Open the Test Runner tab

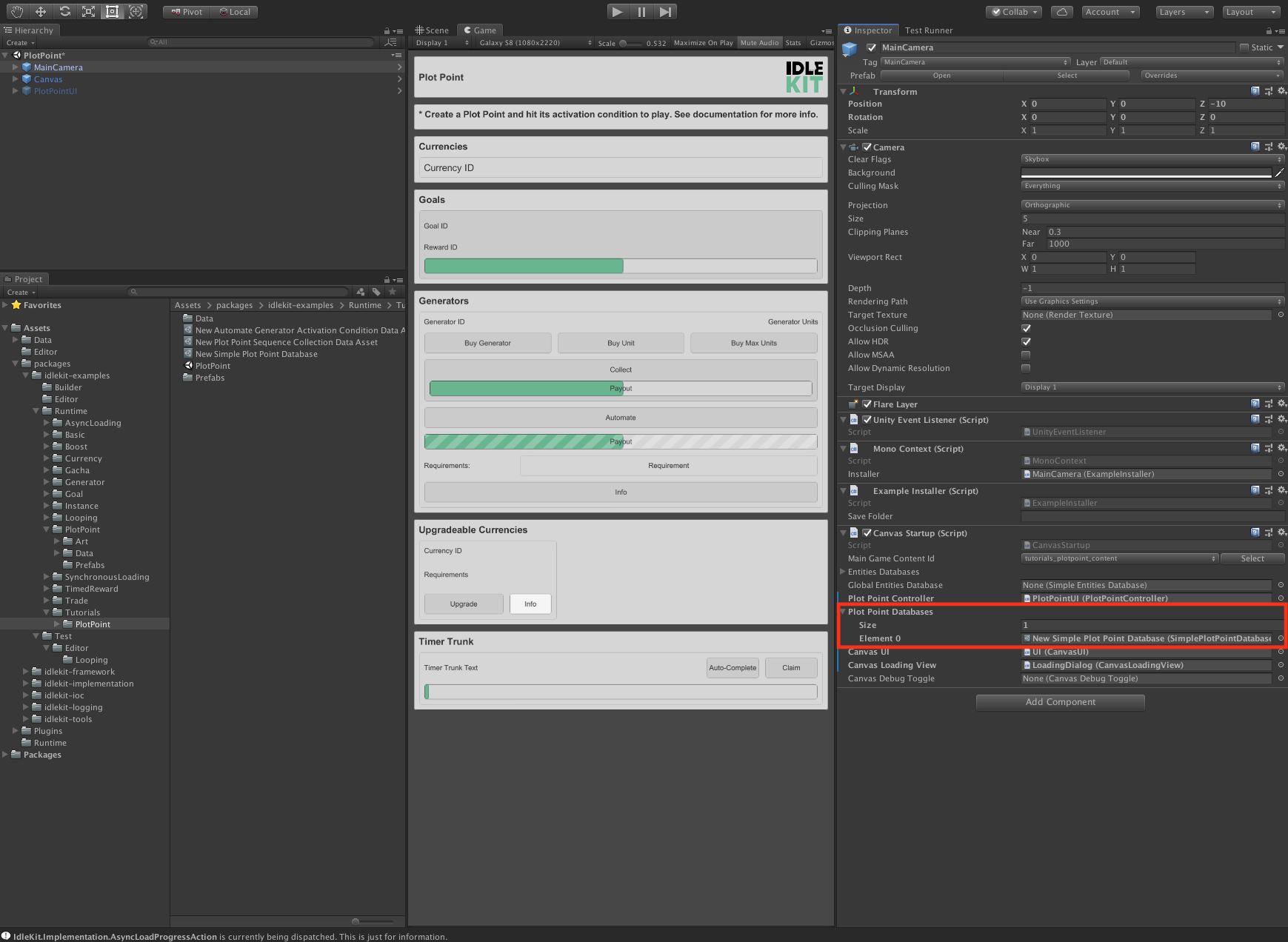[x=928, y=30]
